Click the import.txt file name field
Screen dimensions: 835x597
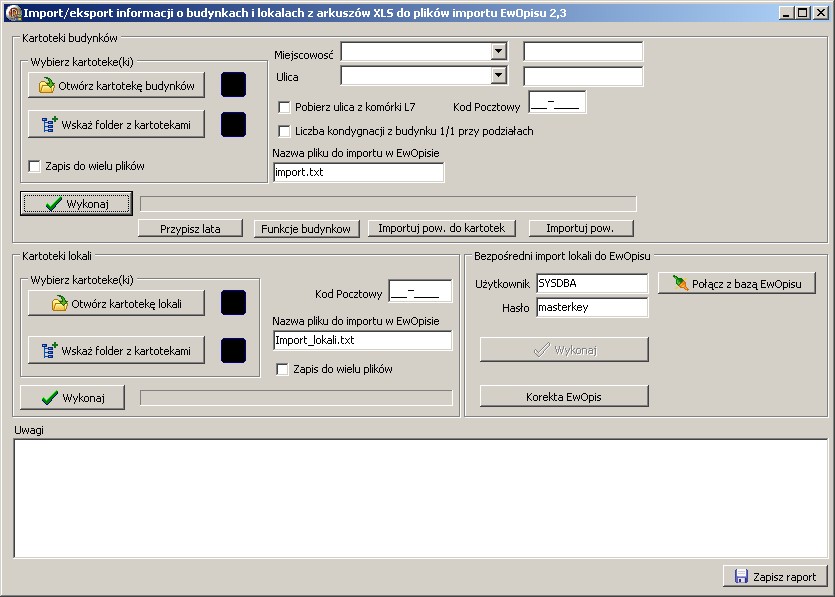click(x=358, y=172)
